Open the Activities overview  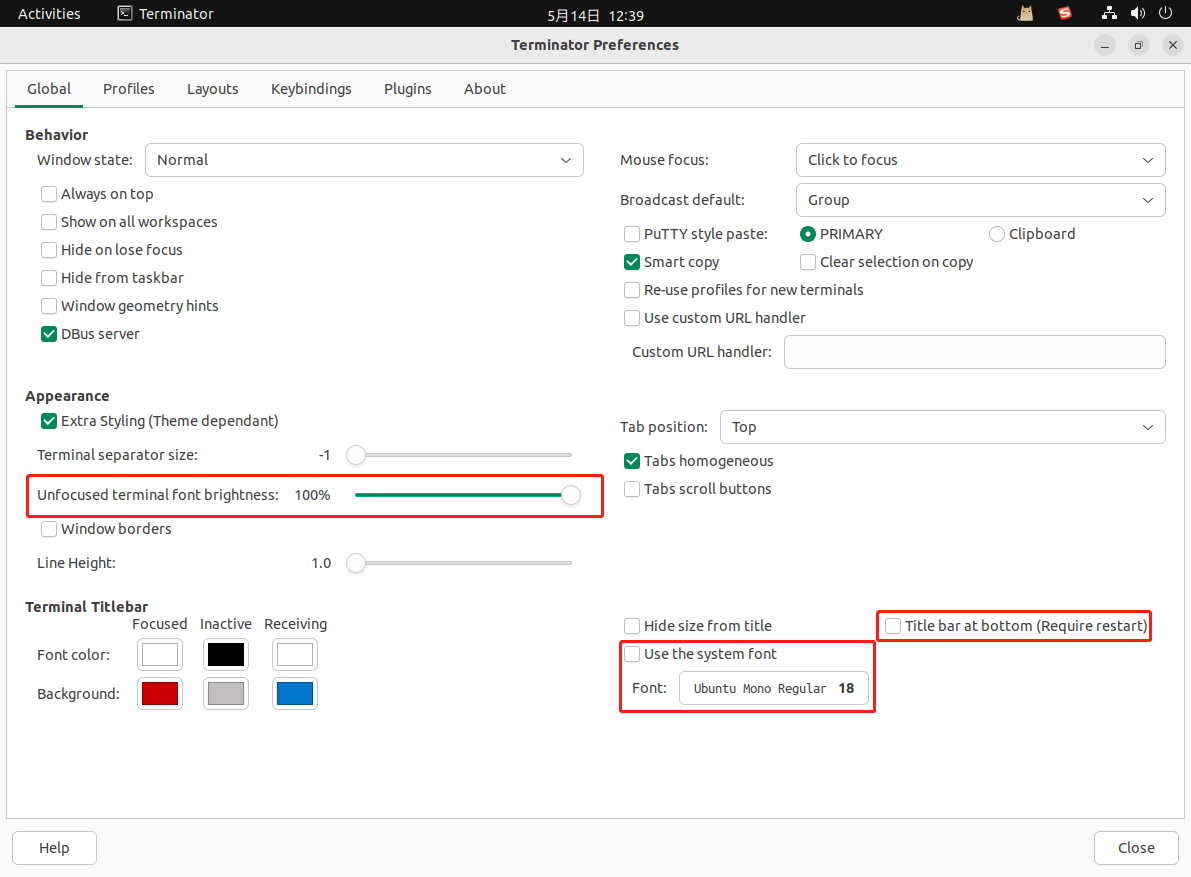(49, 14)
